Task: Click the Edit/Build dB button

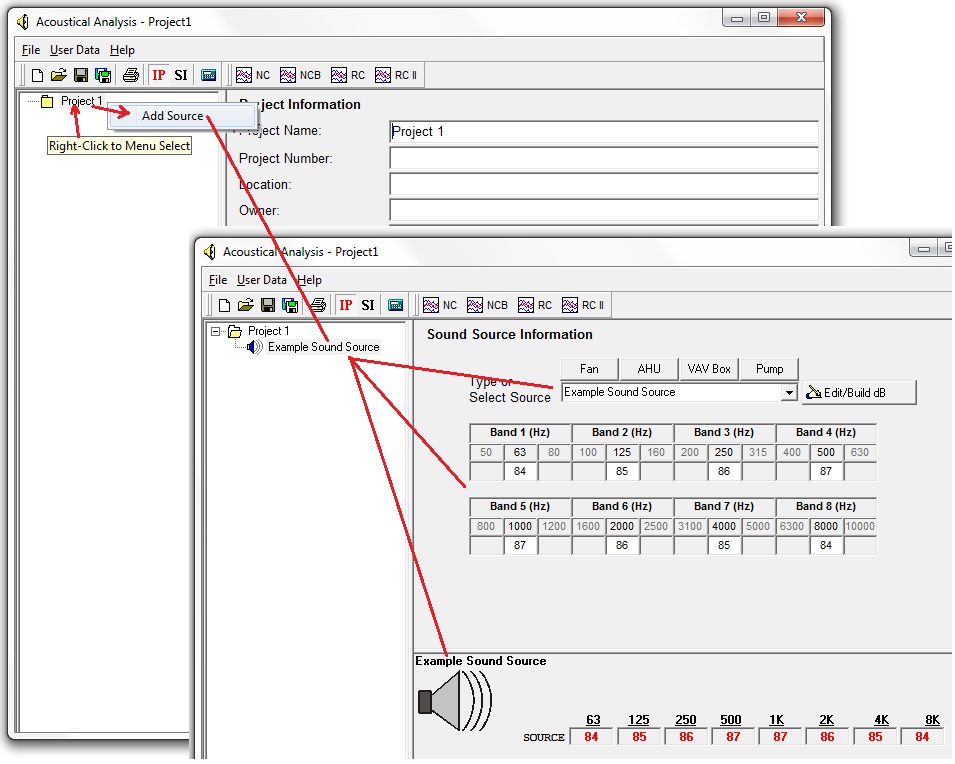Action: [x=859, y=393]
